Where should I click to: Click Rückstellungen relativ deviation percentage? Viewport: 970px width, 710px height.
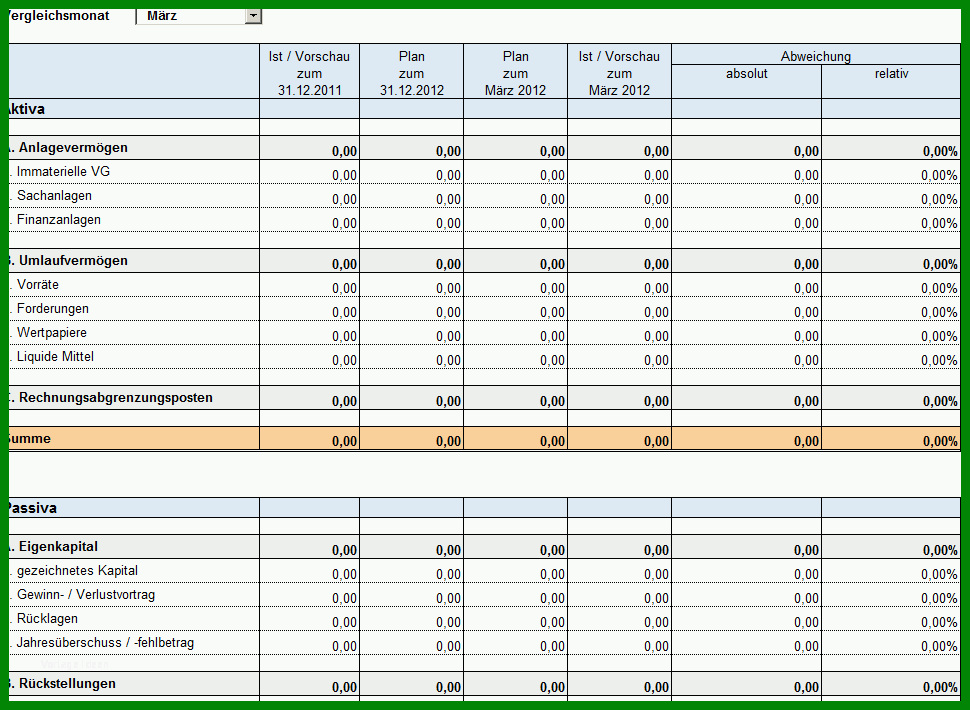coord(940,687)
